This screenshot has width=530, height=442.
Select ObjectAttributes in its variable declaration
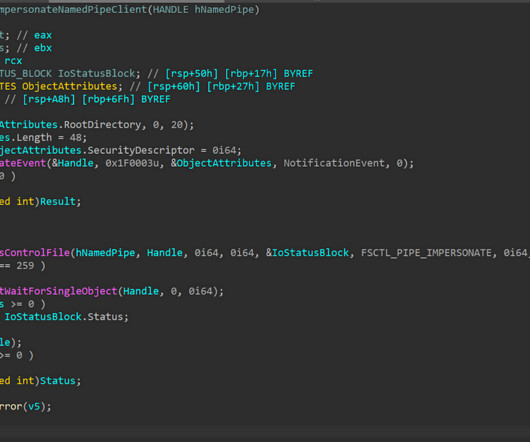coord(70,87)
